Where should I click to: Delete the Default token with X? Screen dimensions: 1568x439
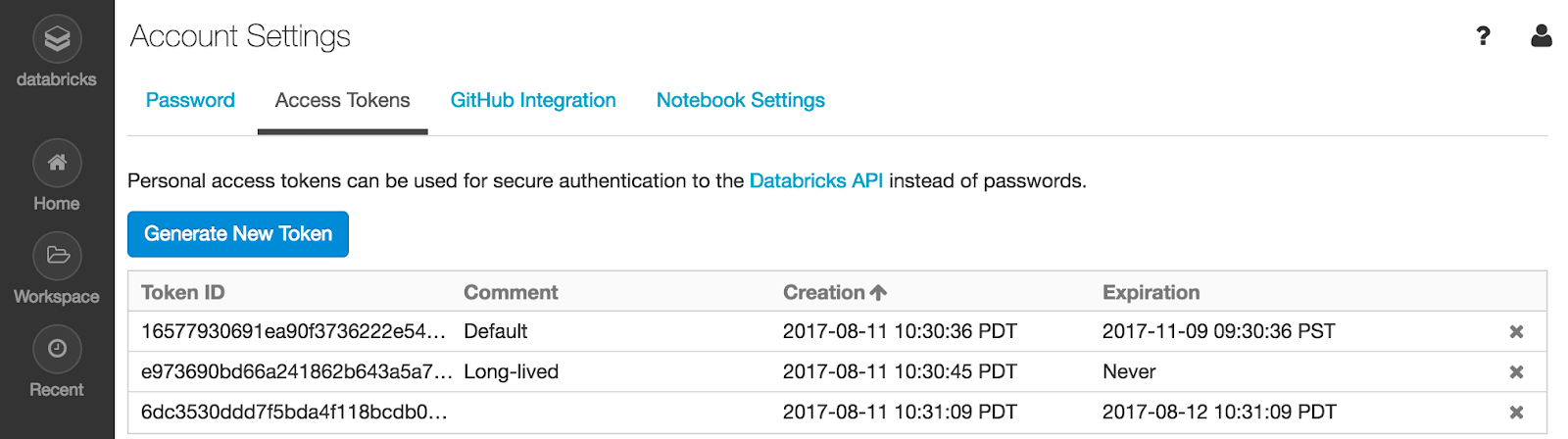1516,332
